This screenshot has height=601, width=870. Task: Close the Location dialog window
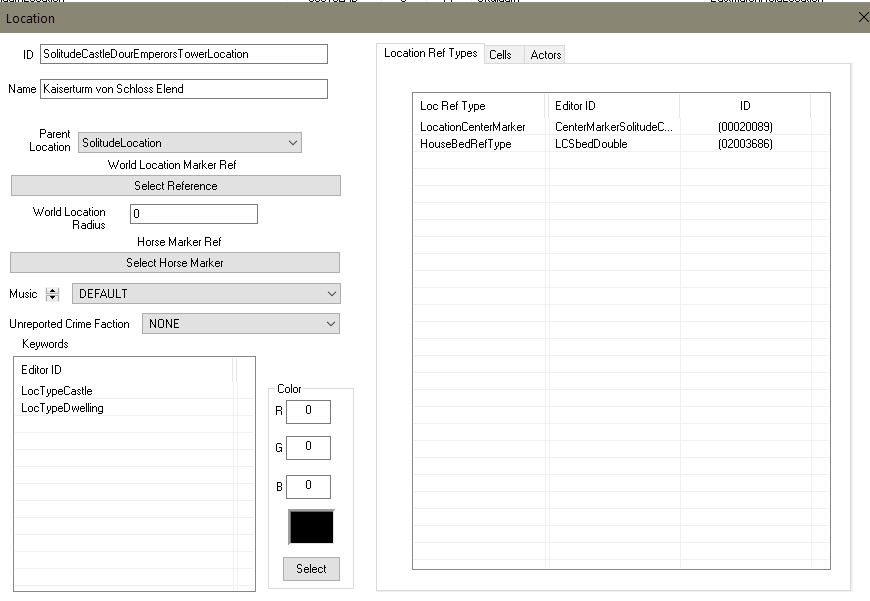point(863,17)
